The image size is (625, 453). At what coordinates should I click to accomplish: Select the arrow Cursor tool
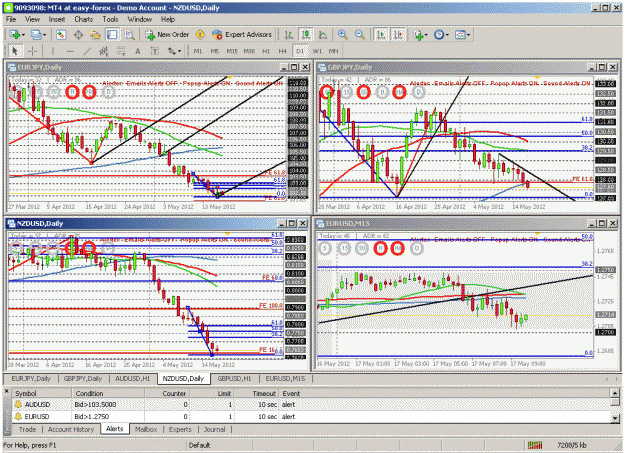coord(15,51)
